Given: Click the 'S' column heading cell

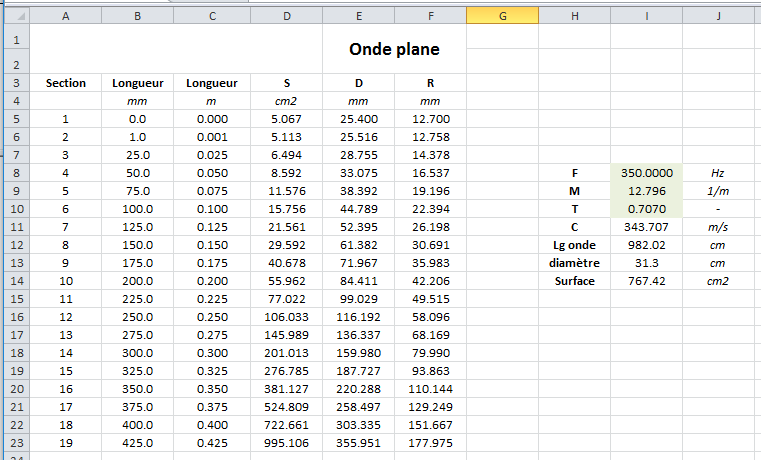Looking at the screenshot, I should [287, 83].
